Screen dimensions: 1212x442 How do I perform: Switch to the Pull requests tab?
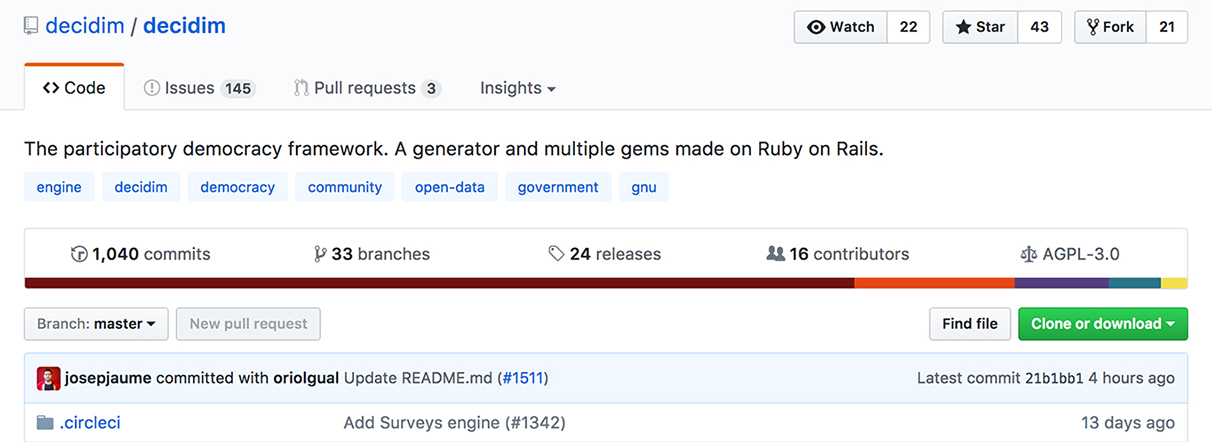click(365, 88)
